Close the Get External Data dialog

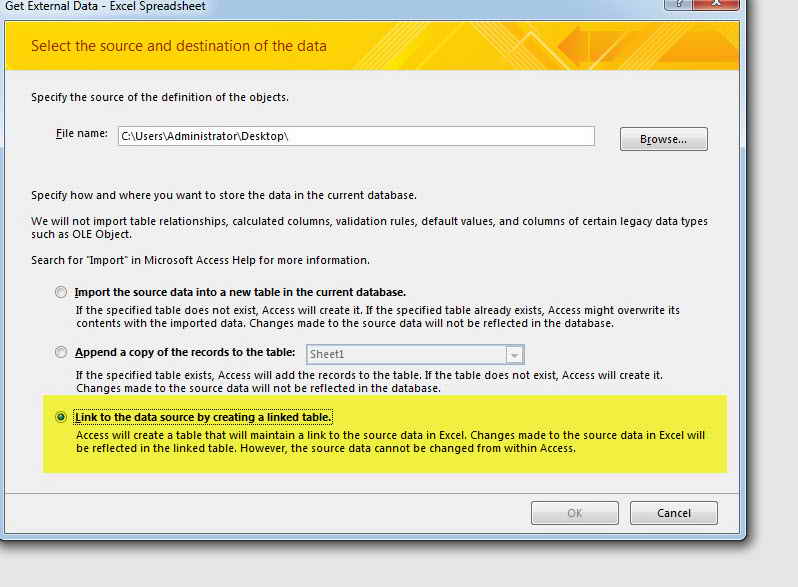[x=716, y=4]
